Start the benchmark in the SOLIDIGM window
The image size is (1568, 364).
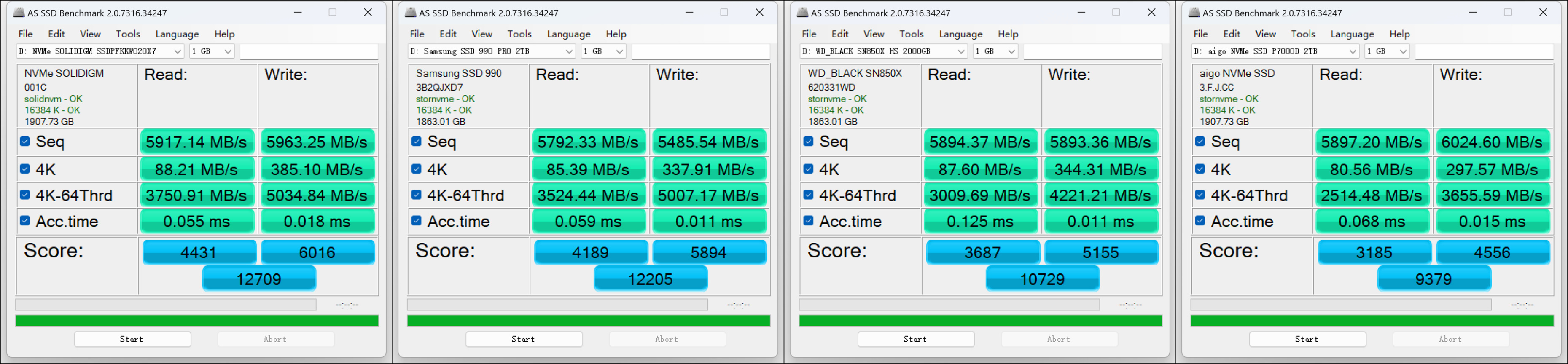point(132,339)
